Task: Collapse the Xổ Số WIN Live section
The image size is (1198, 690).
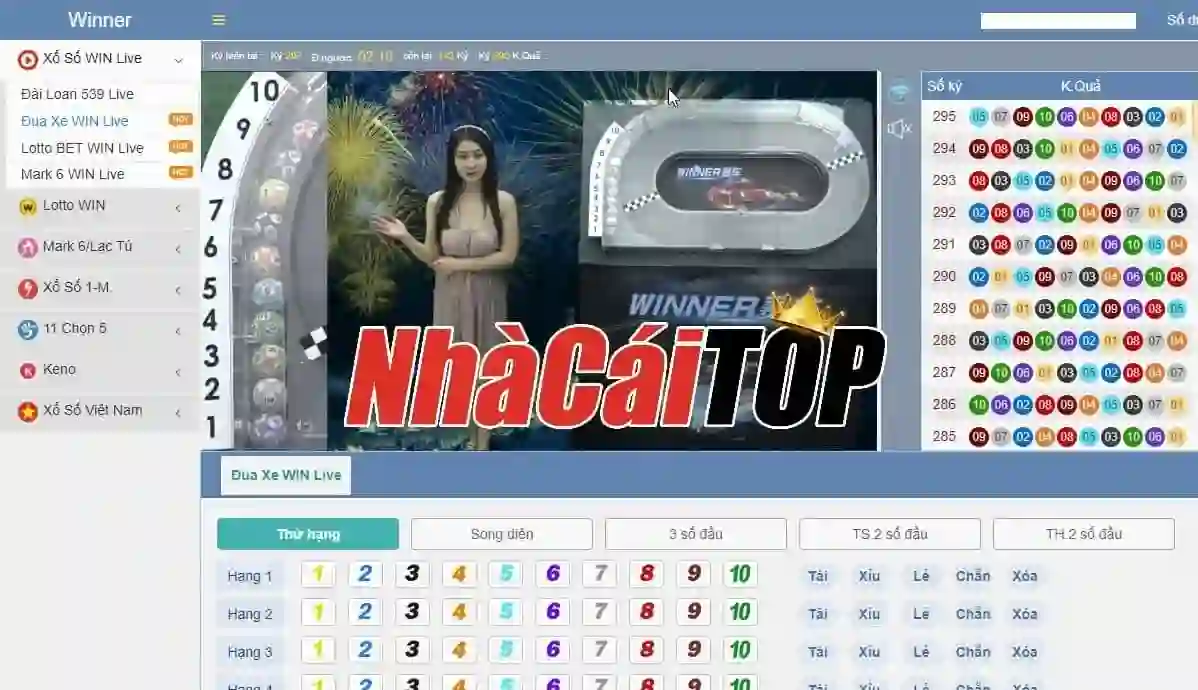Action: point(179,60)
